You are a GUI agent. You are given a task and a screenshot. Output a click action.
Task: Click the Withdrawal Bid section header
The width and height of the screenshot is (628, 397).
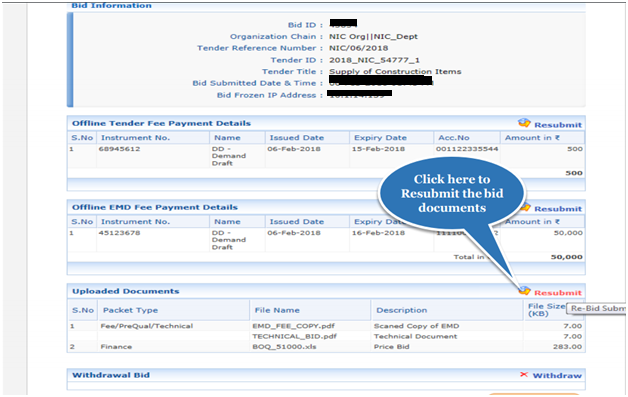[x=111, y=375]
